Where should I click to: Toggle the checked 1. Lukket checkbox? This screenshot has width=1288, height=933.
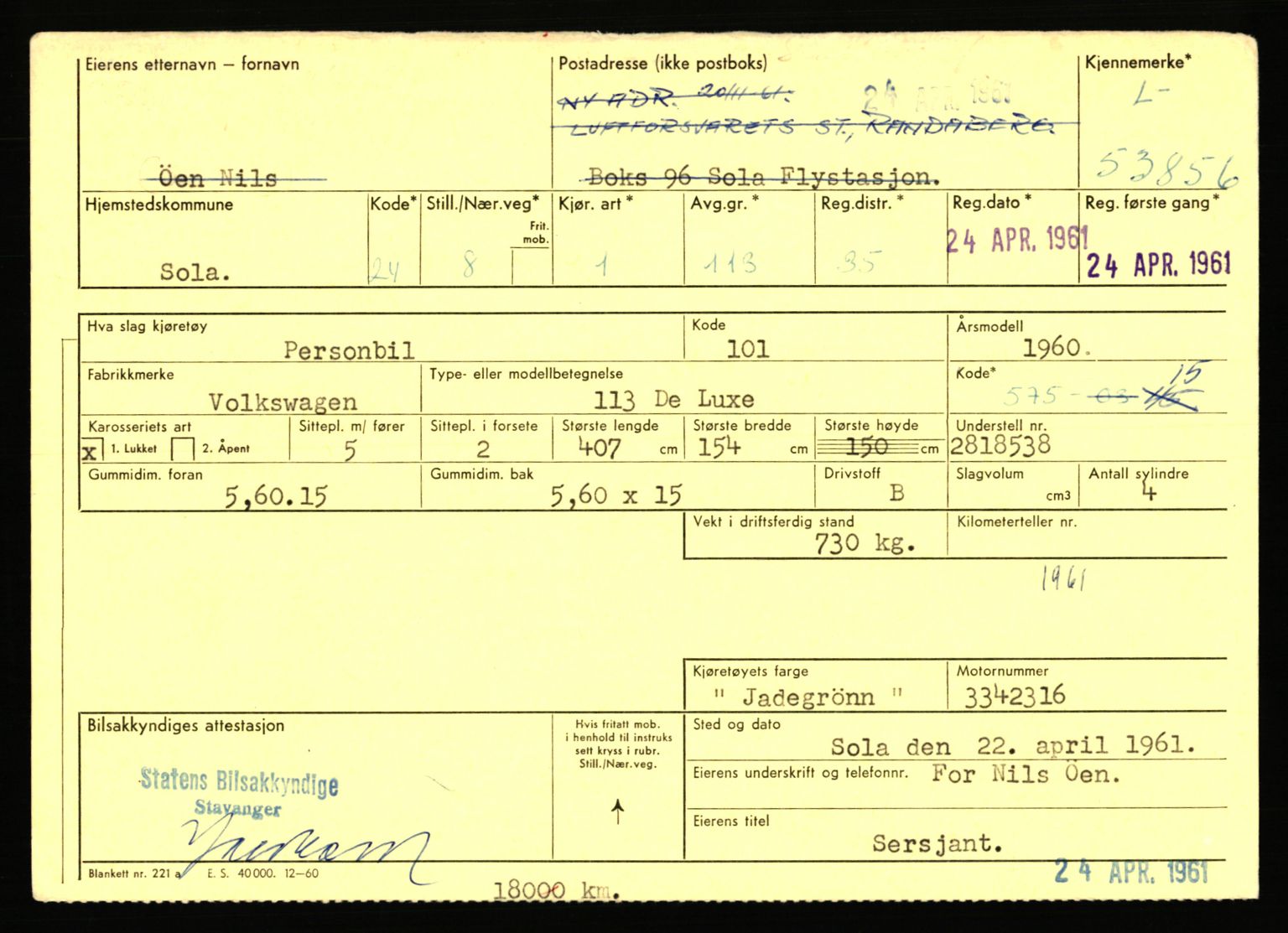click(x=91, y=450)
